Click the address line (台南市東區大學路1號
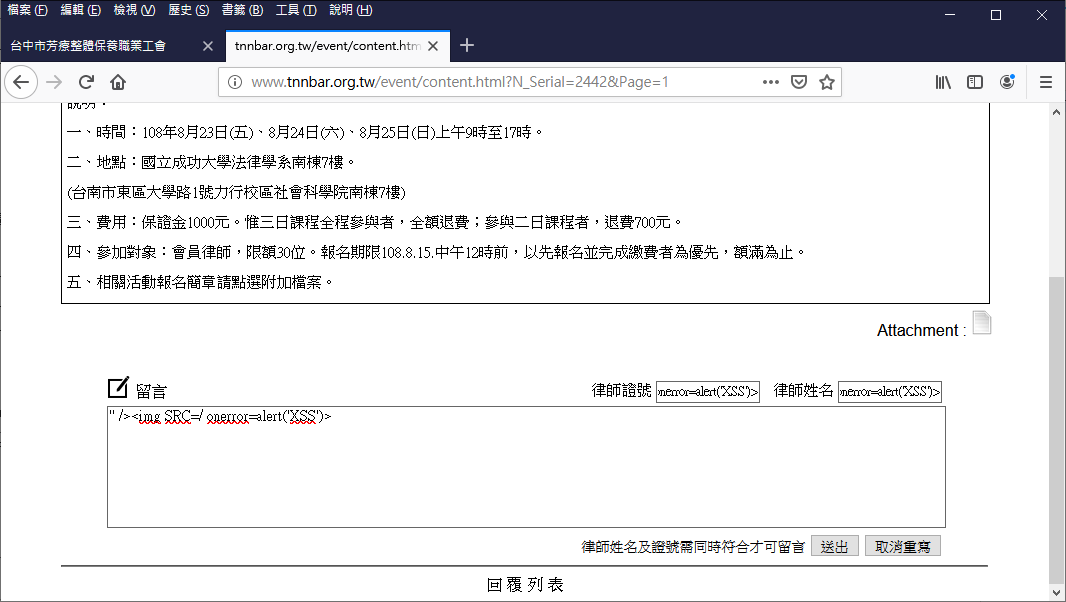This screenshot has height=602, width=1066. [x=236, y=192]
